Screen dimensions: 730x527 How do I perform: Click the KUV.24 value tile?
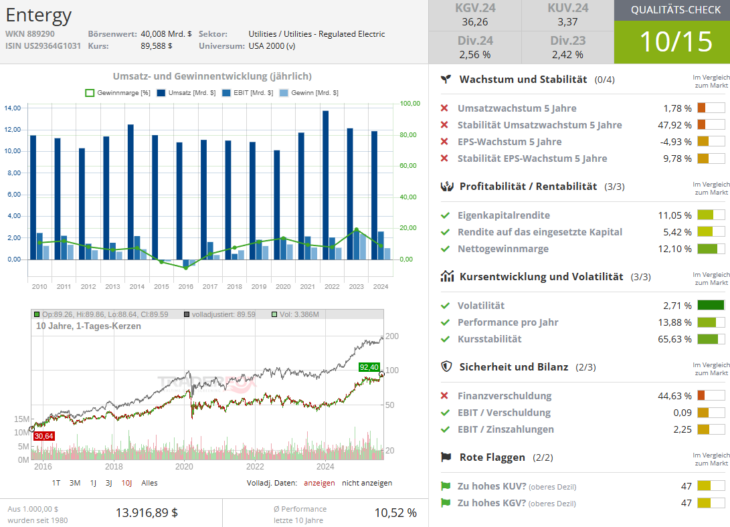[x=568, y=15]
